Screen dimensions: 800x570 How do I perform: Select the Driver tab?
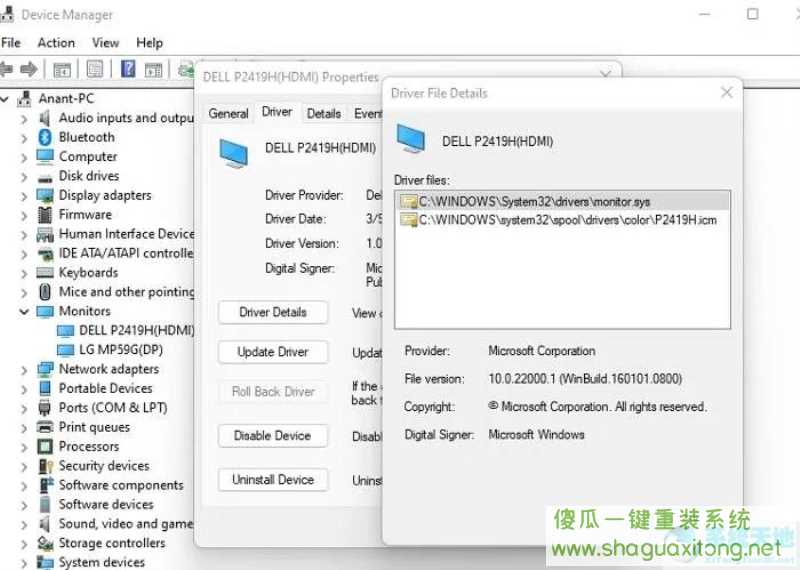click(277, 112)
